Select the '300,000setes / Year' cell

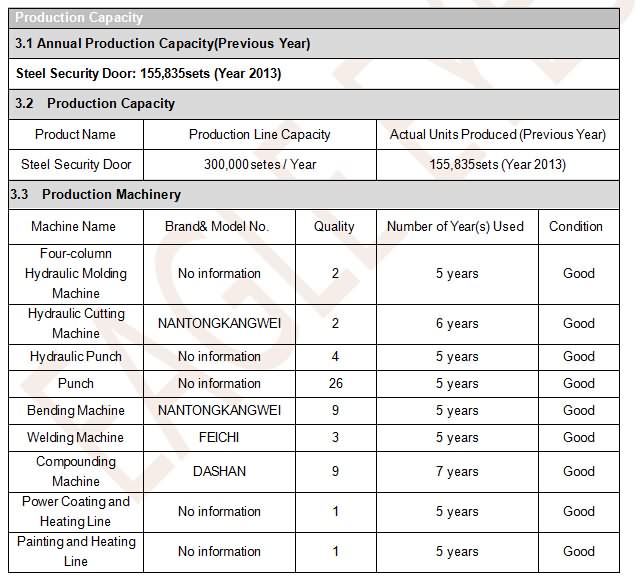pos(260,164)
